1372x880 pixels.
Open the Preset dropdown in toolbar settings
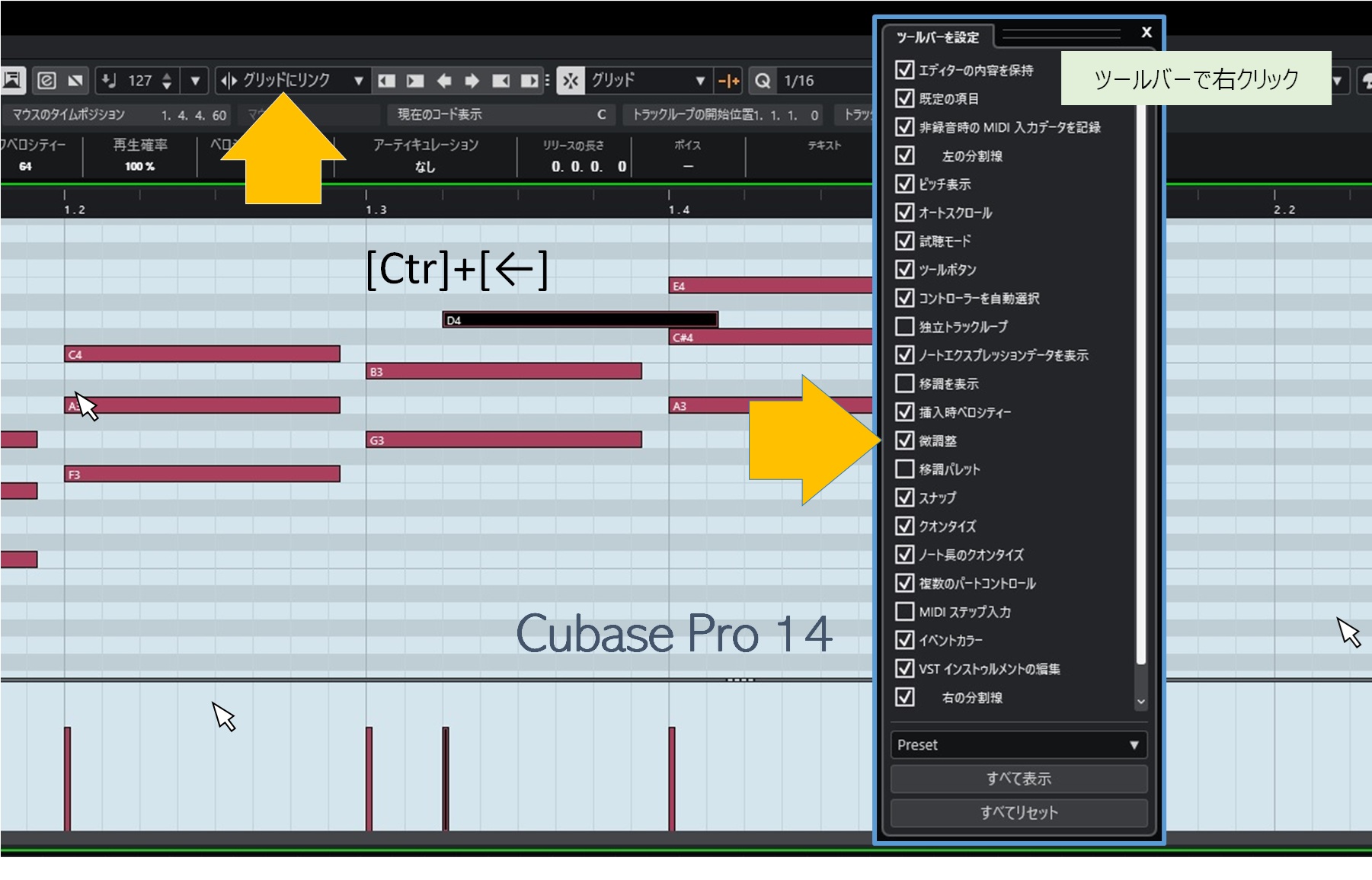(x=1019, y=745)
